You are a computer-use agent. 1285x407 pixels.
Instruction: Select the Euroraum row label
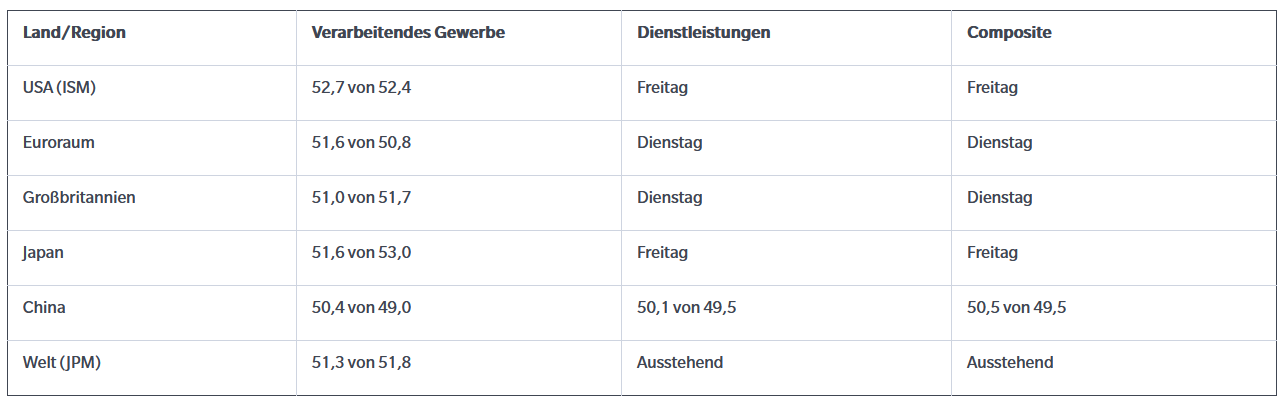coord(58,143)
